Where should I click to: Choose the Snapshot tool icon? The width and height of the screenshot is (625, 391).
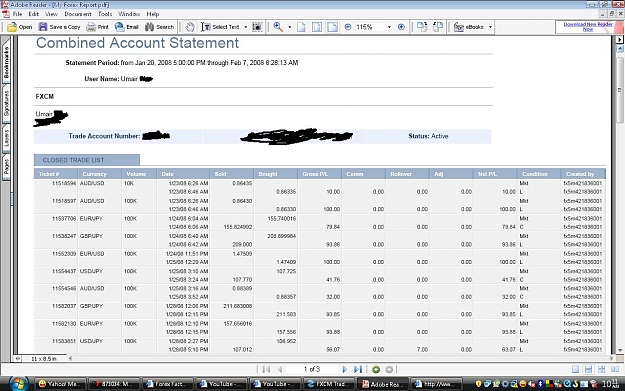tap(257, 27)
